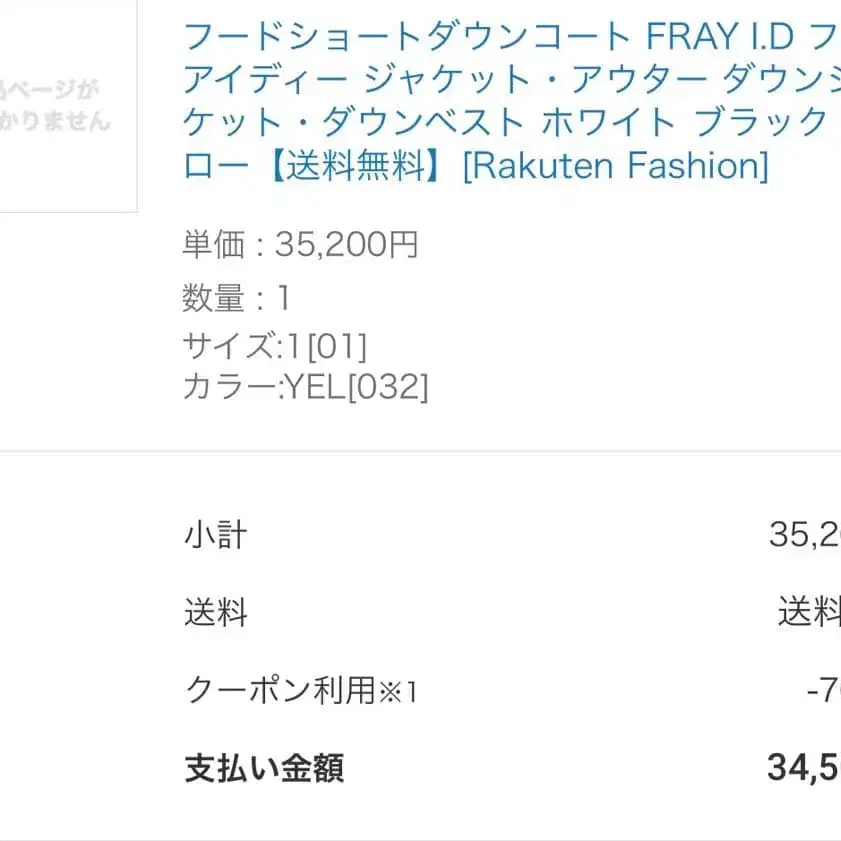
Task: Select the カラー:YEL[032] color line
Action: point(305,387)
